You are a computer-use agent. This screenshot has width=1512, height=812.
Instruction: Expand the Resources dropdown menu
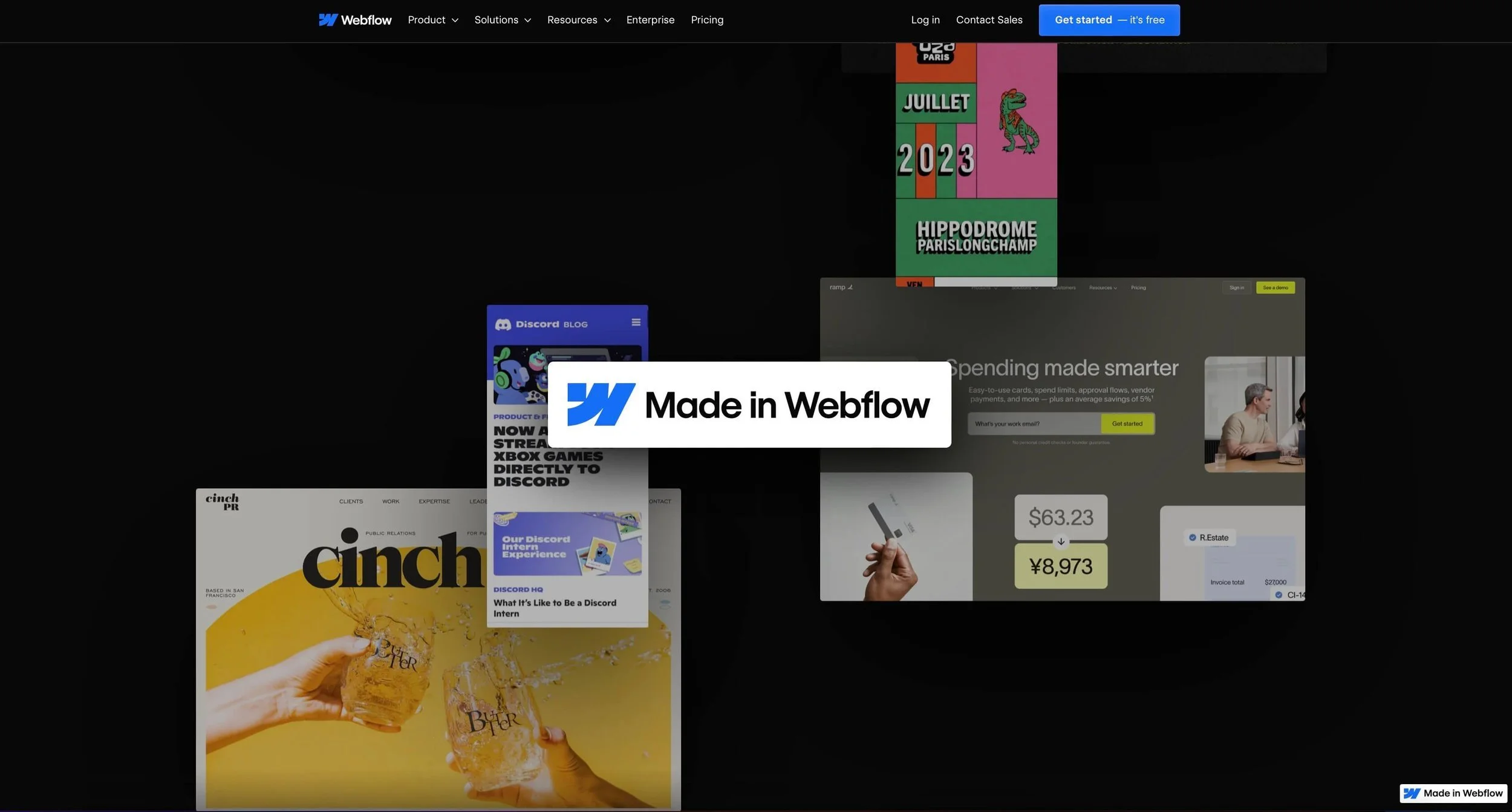tap(578, 20)
